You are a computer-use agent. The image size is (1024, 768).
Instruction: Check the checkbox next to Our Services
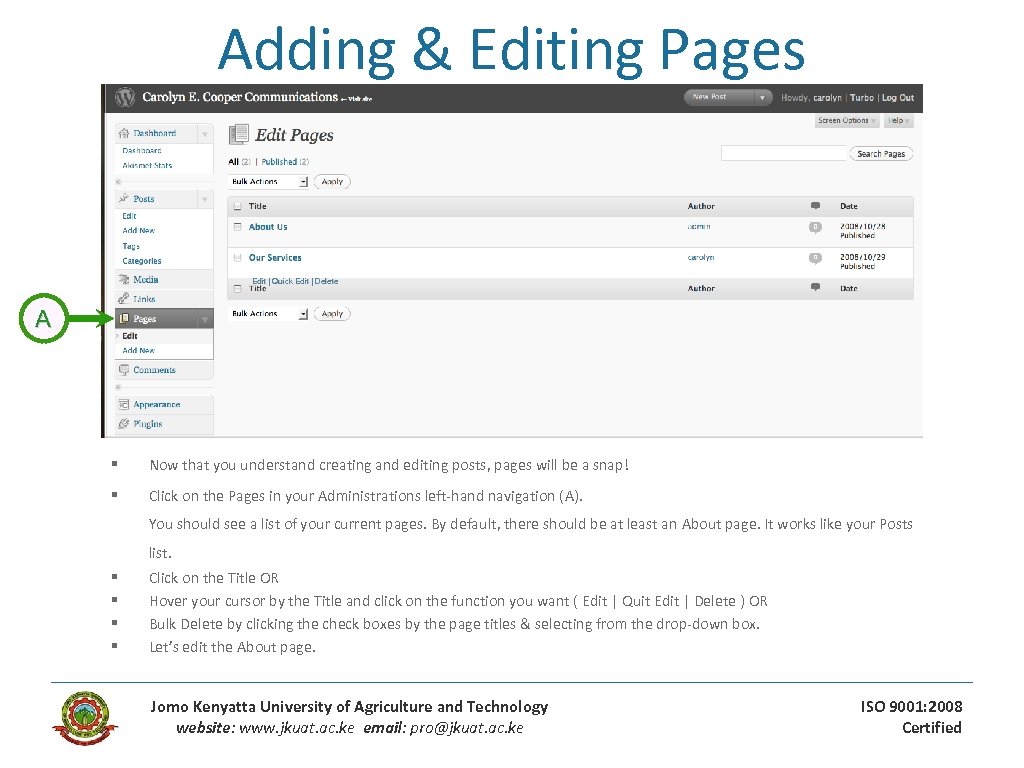pos(237,257)
